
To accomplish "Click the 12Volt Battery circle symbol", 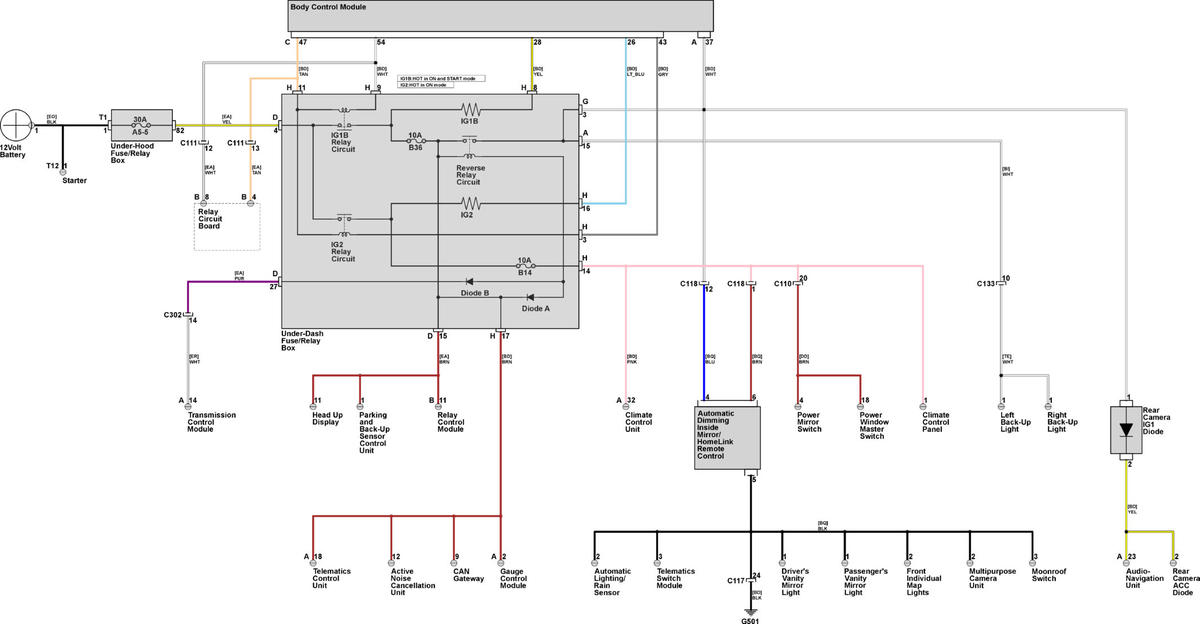I will [x=16, y=126].
